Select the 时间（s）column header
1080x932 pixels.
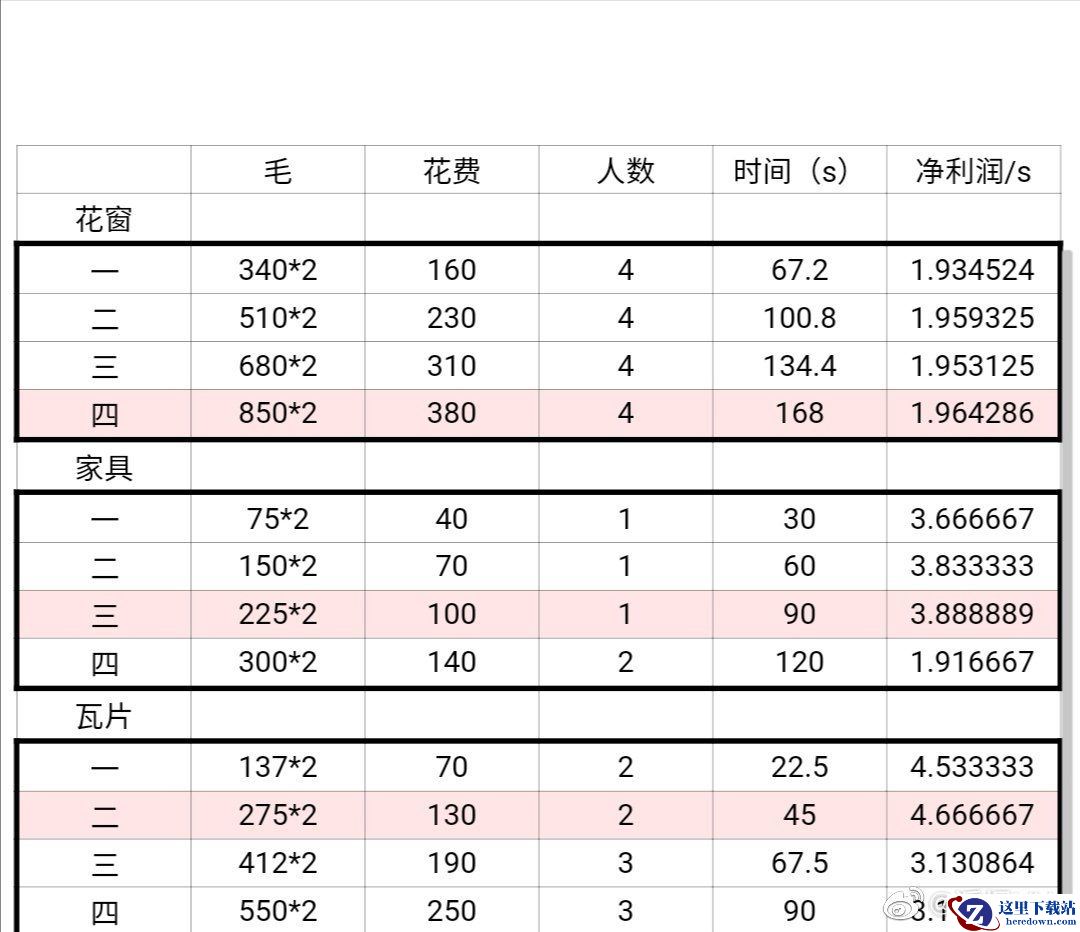[799, 171]
